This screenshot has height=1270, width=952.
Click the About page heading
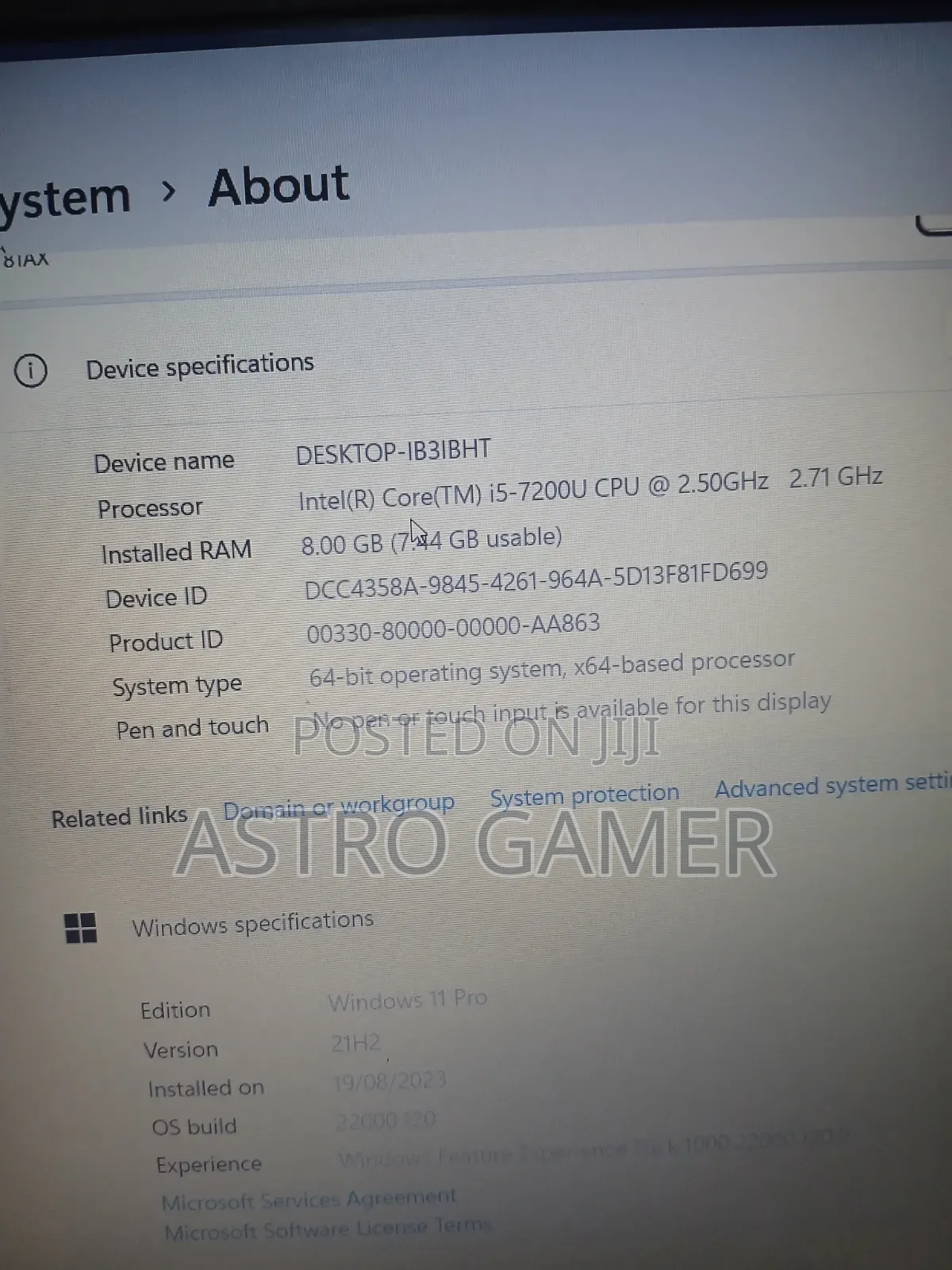(x=278, y=186)
